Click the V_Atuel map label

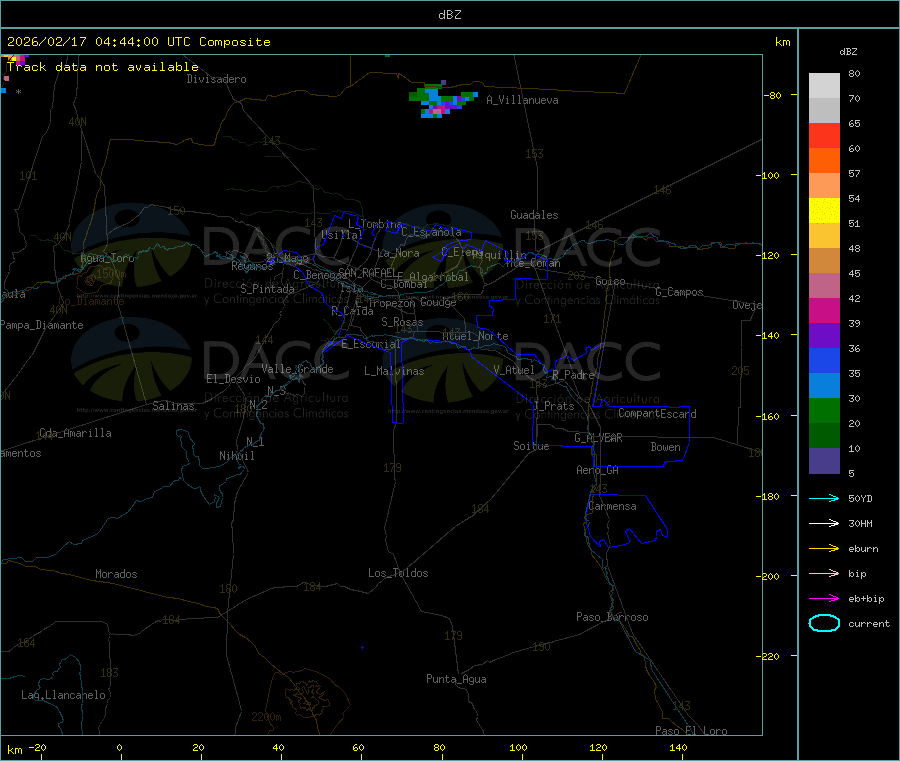(514, 370)
